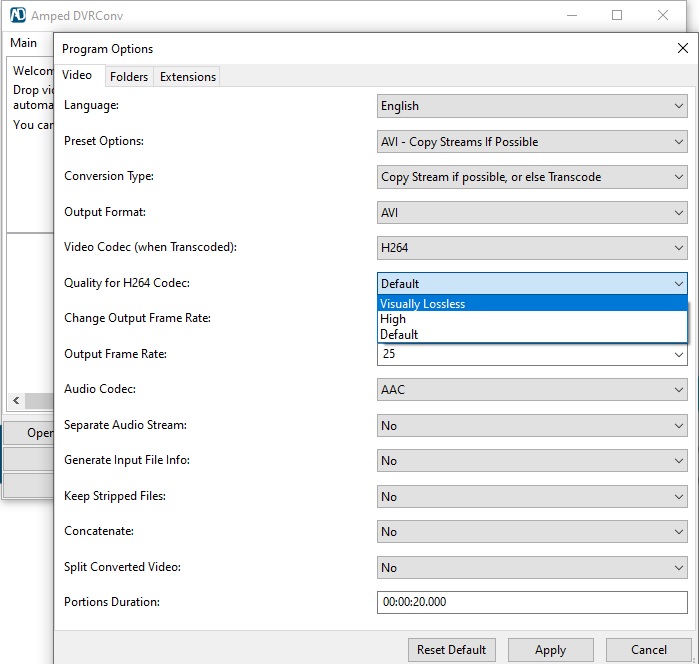Click the Reset Default button

click(x=451, y=650)
